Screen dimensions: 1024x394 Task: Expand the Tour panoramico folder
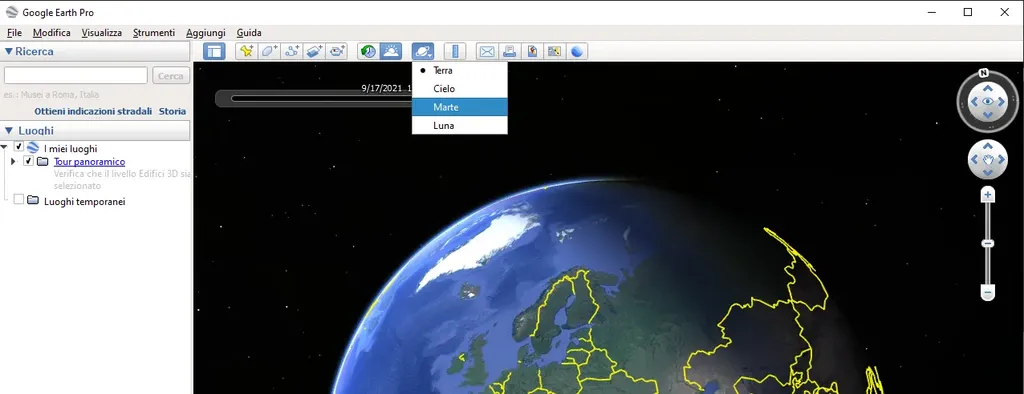pyautogui.click(x=13, y=161)
